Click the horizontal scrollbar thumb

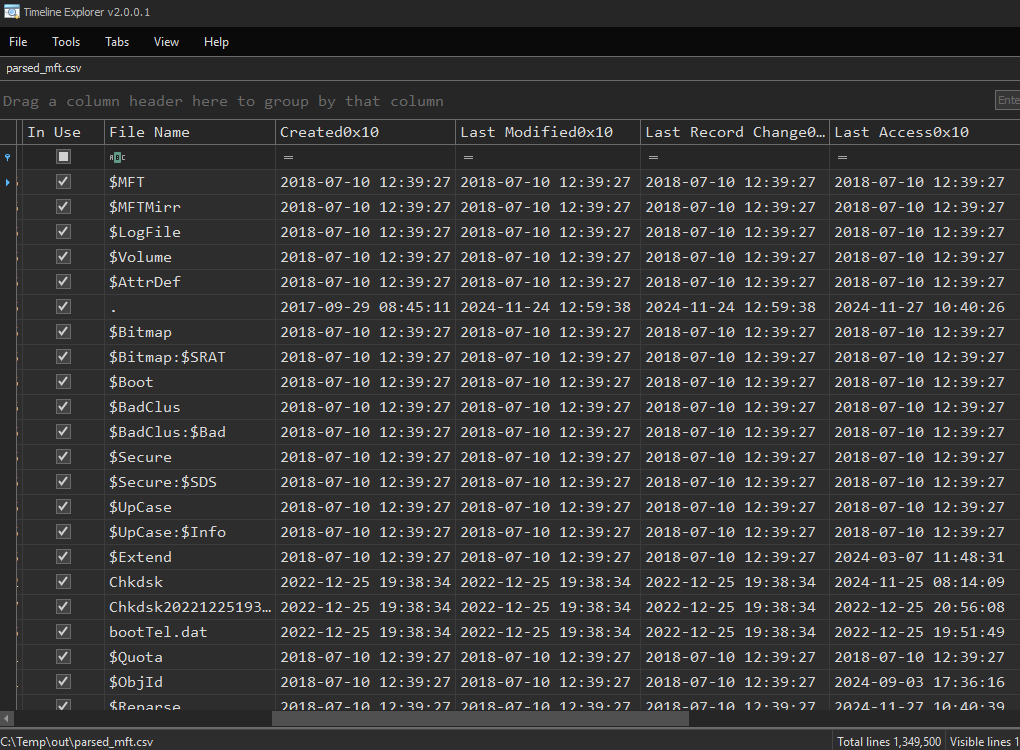[x=480, y=719]
